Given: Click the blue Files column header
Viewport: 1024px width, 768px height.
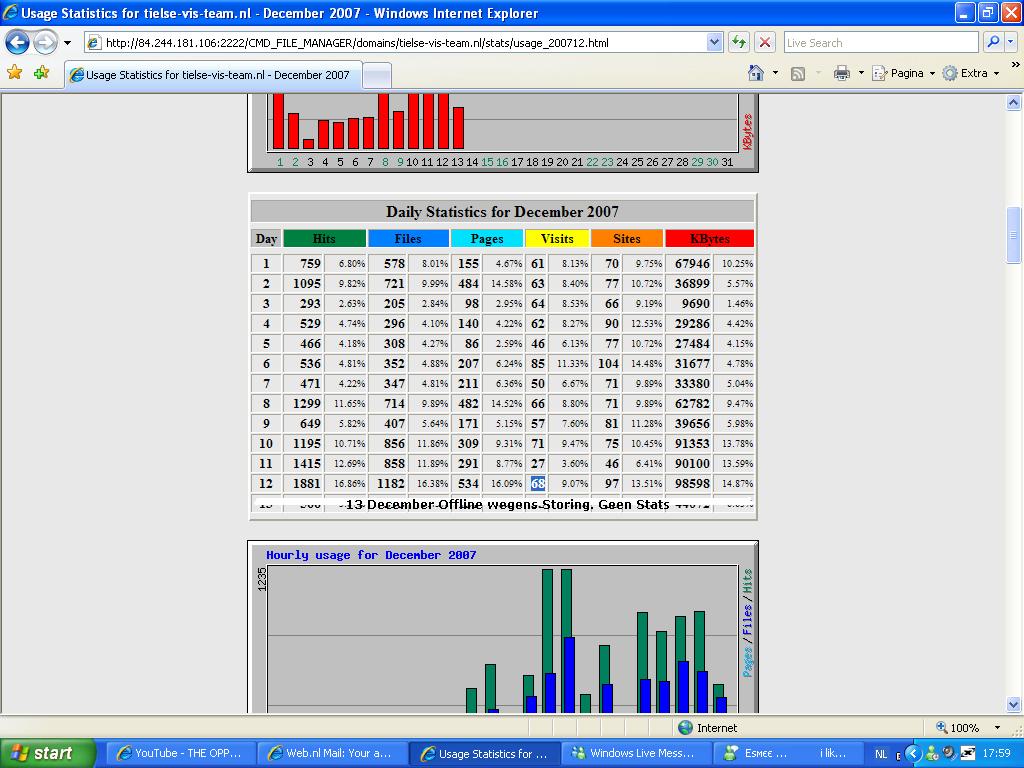Looking at the screenshot, I should [x=408, y=238].
